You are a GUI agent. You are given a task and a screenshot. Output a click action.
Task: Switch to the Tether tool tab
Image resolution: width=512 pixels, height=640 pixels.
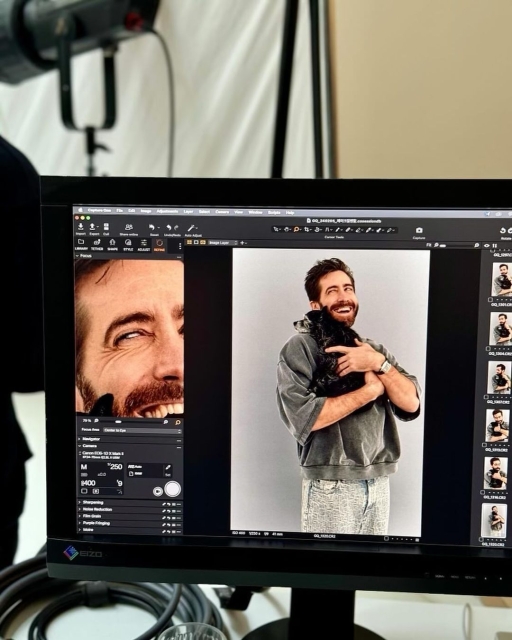97,245
